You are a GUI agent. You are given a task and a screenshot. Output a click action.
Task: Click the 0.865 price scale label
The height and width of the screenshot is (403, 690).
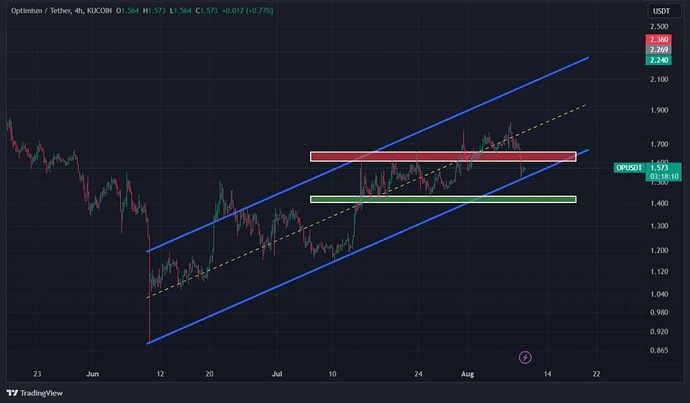pyautogui.click(x=661, y=351)
